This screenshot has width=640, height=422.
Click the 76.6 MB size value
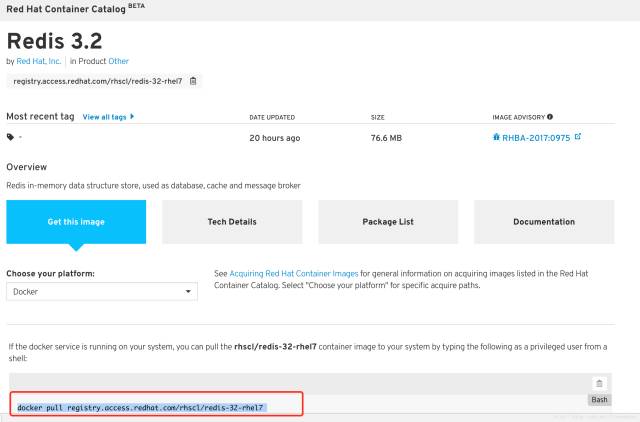(x=386, y=138)
